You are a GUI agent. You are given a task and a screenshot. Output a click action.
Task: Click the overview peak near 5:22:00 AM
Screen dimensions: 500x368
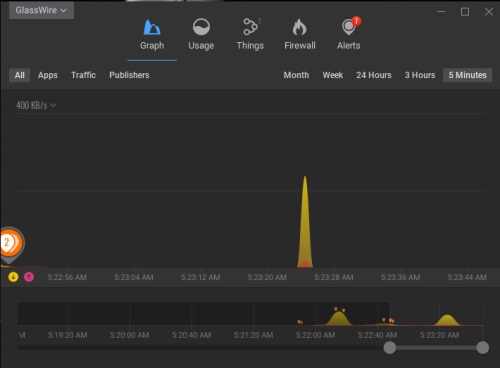click(x=339, y=318)
